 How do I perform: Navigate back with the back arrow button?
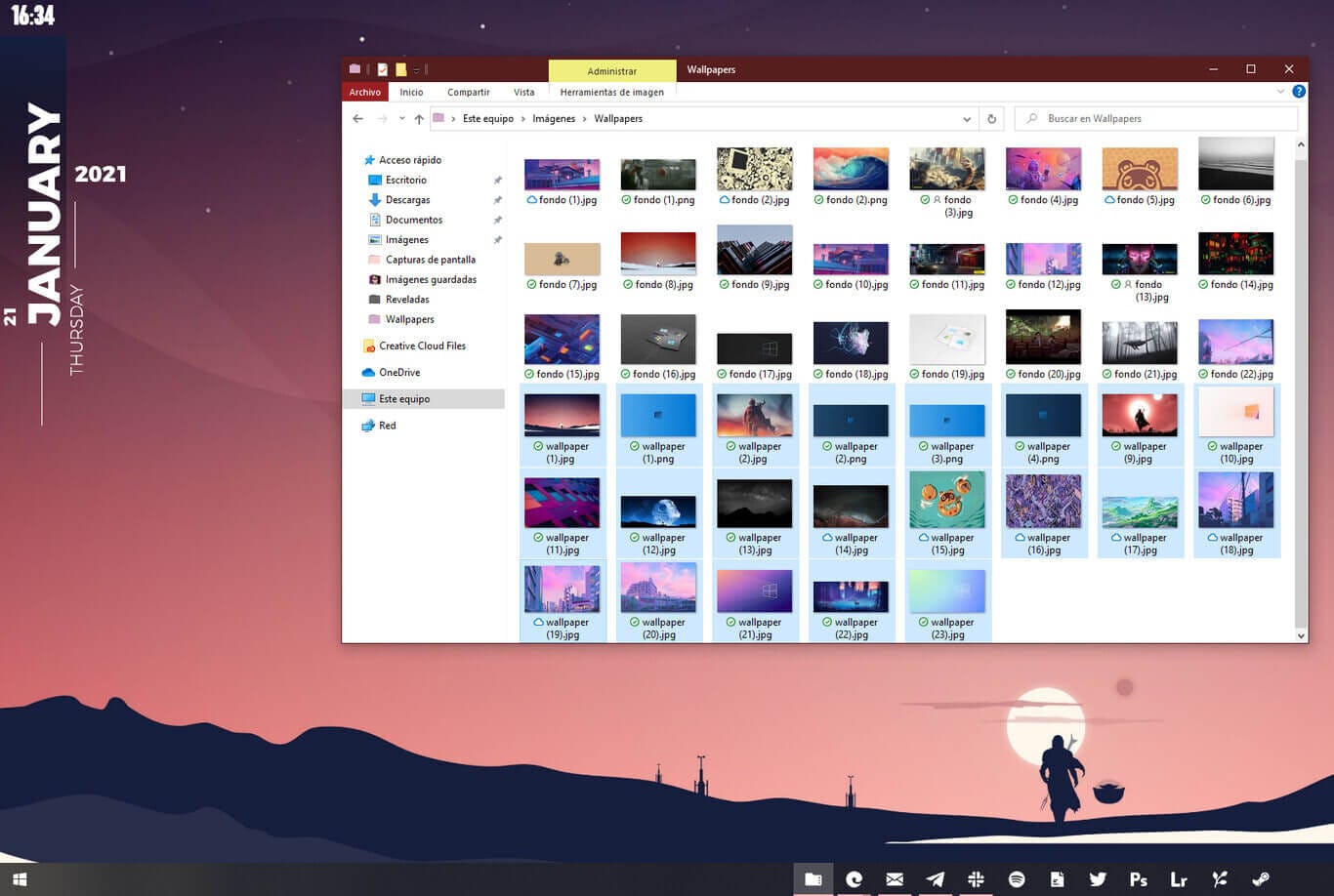pos(358,118)
